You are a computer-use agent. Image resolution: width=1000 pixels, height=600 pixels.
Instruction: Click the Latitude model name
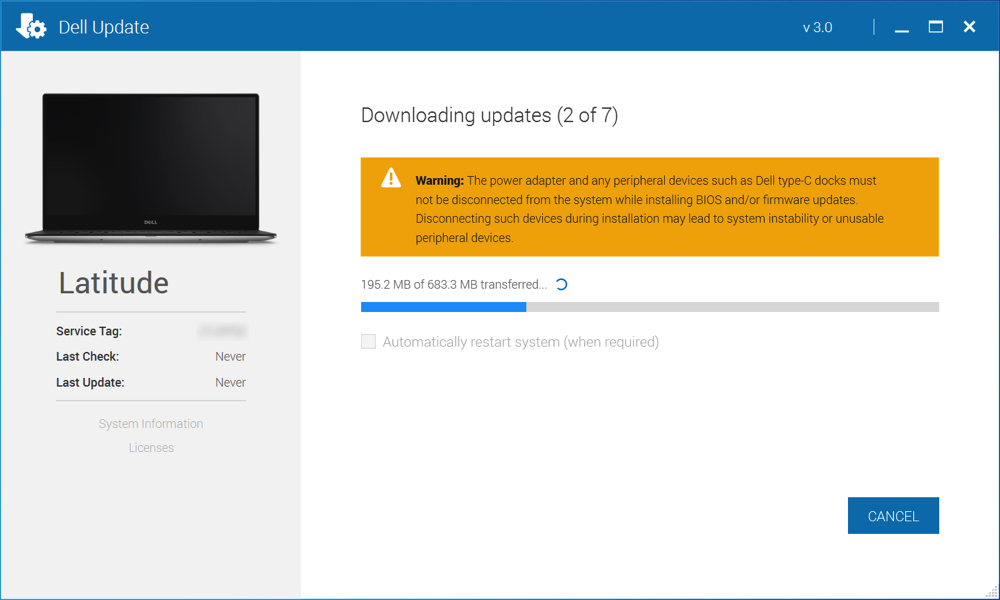pos(114,282)
